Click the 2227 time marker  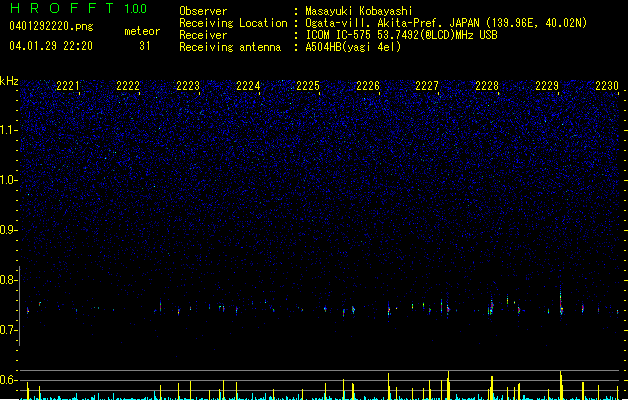tap(427, 86)
